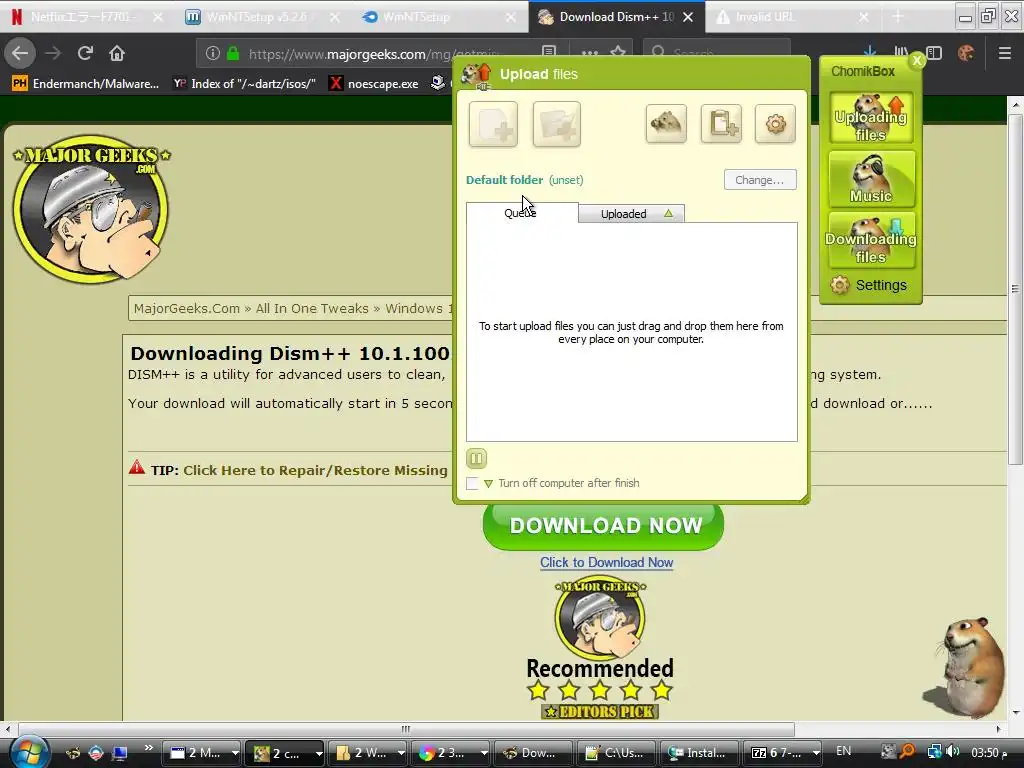Click the Major Geeks logo

point(91,209)
